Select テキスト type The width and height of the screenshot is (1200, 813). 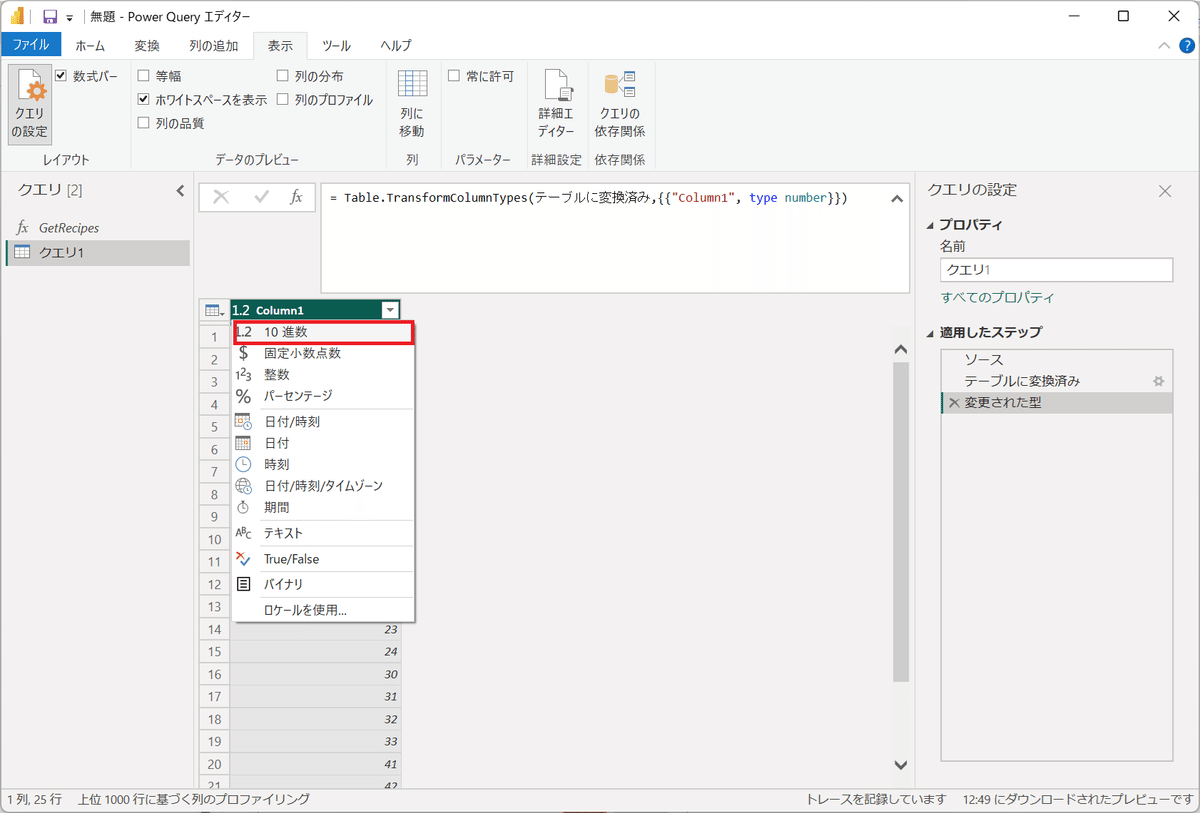coord(323,533)
